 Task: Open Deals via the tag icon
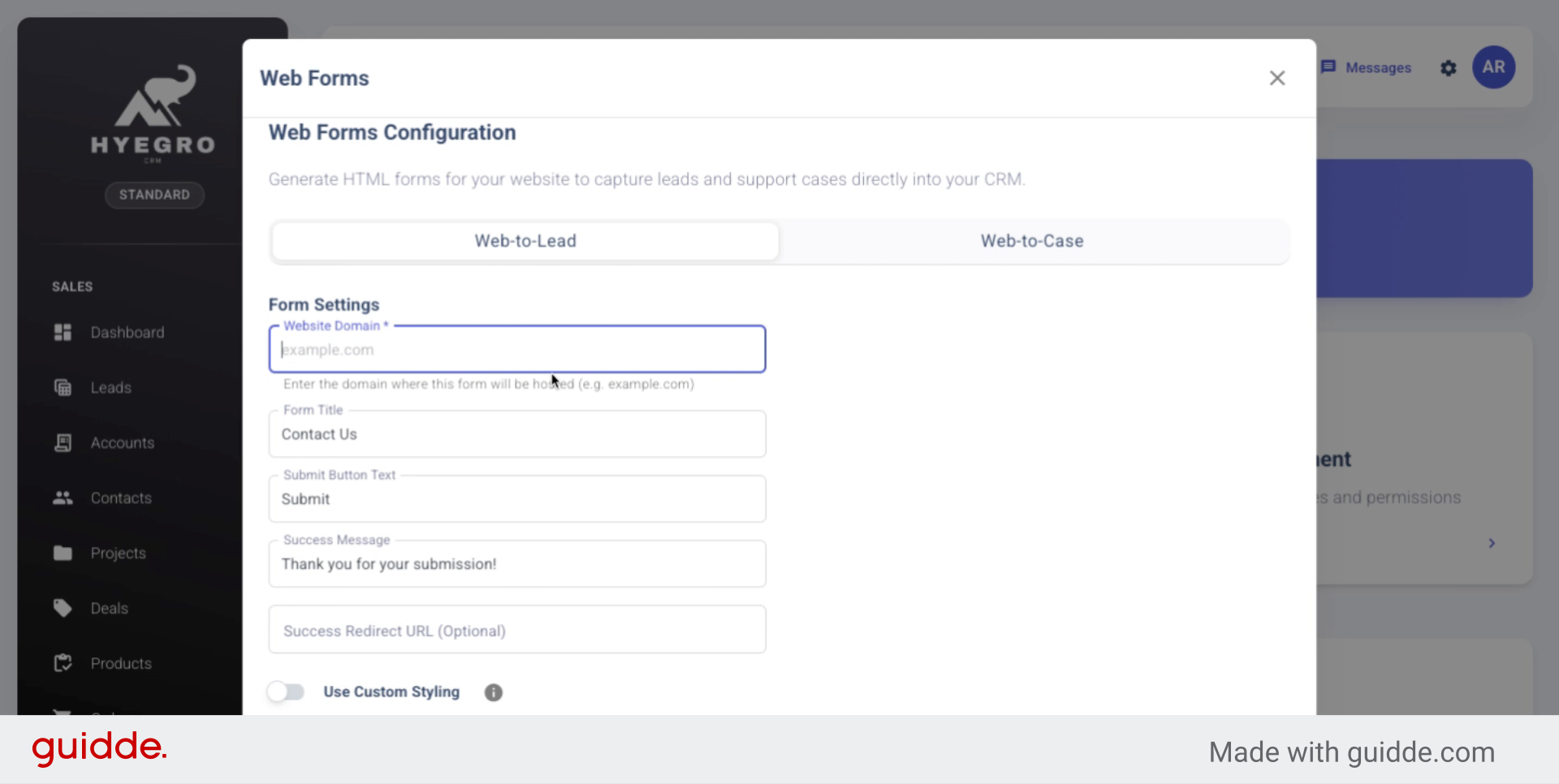(63, 608)
